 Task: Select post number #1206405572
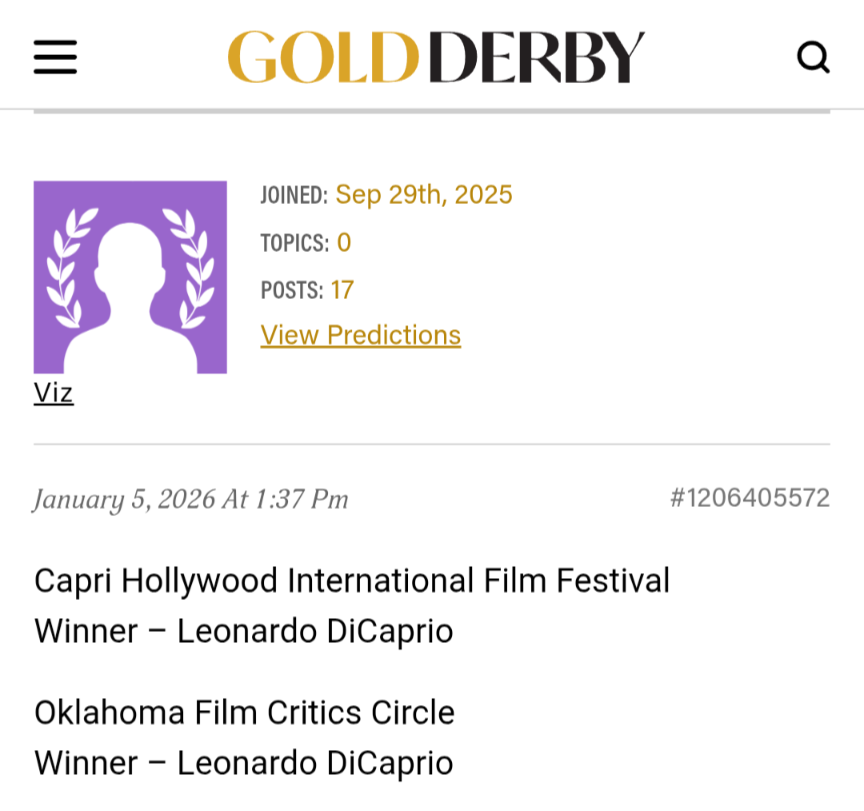click(749, 498)
